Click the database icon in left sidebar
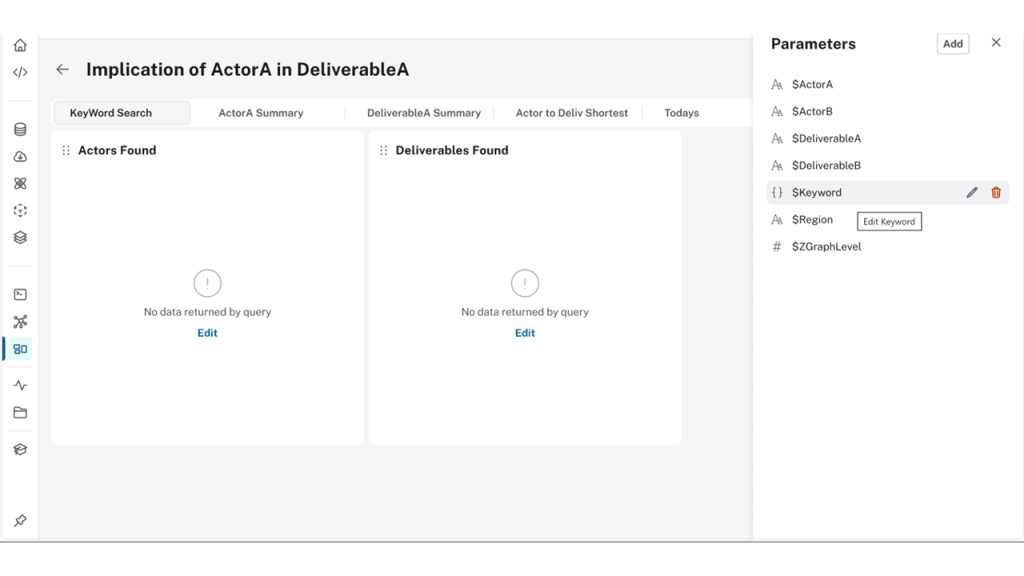Image resolution: width=1024 pixels, height=576 pixels. click(x=20, y=130)
